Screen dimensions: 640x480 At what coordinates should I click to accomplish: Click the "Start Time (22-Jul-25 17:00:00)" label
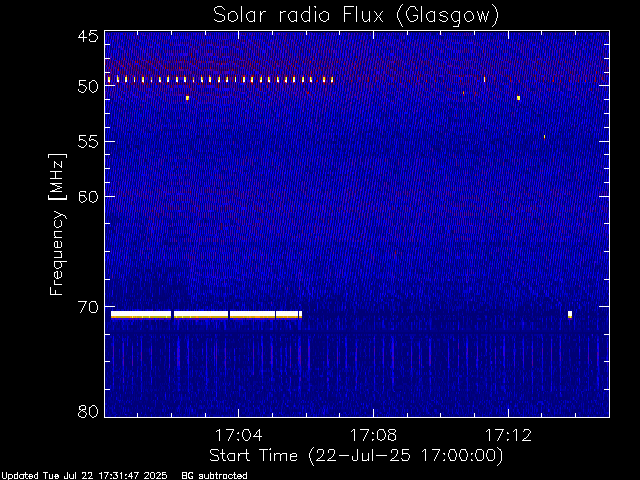point(356,455)
